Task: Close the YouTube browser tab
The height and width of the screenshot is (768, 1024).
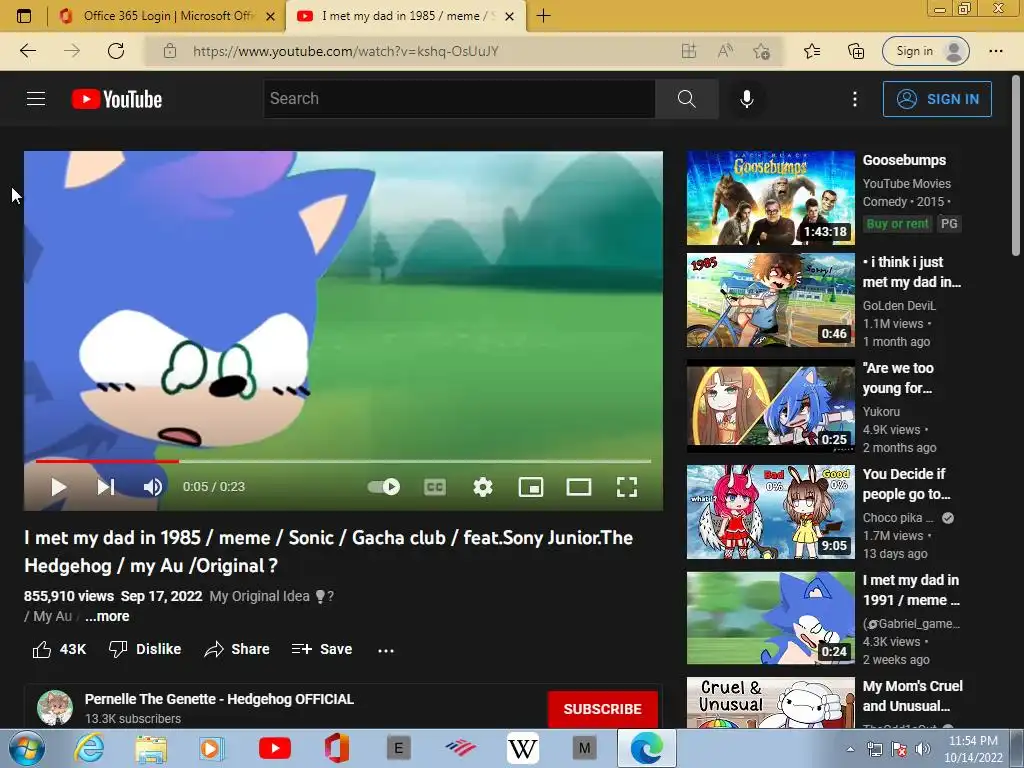Action: click(509, 16)
